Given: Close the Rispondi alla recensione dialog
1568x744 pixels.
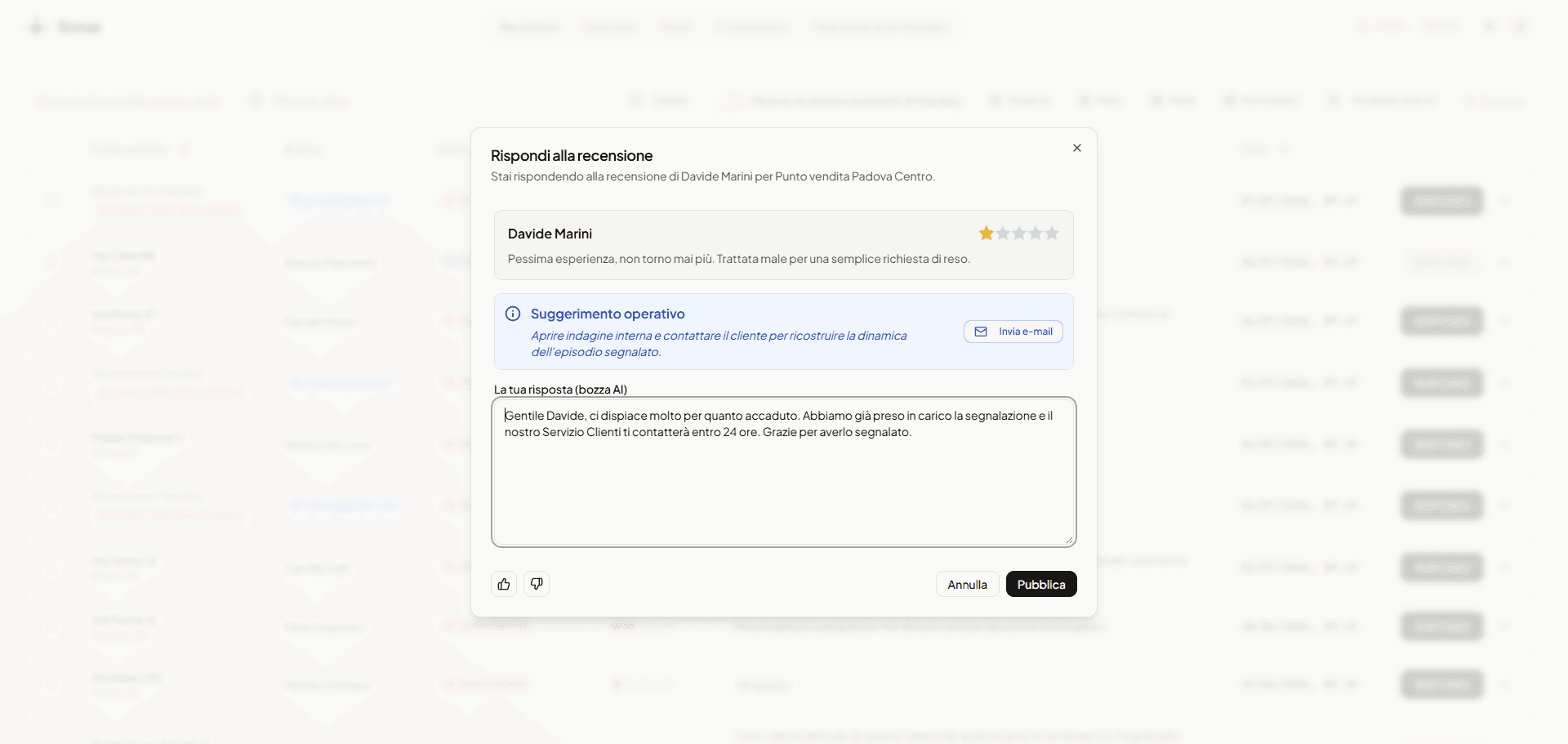Looking at the screenshot, I should click(x=1077, y=148).
